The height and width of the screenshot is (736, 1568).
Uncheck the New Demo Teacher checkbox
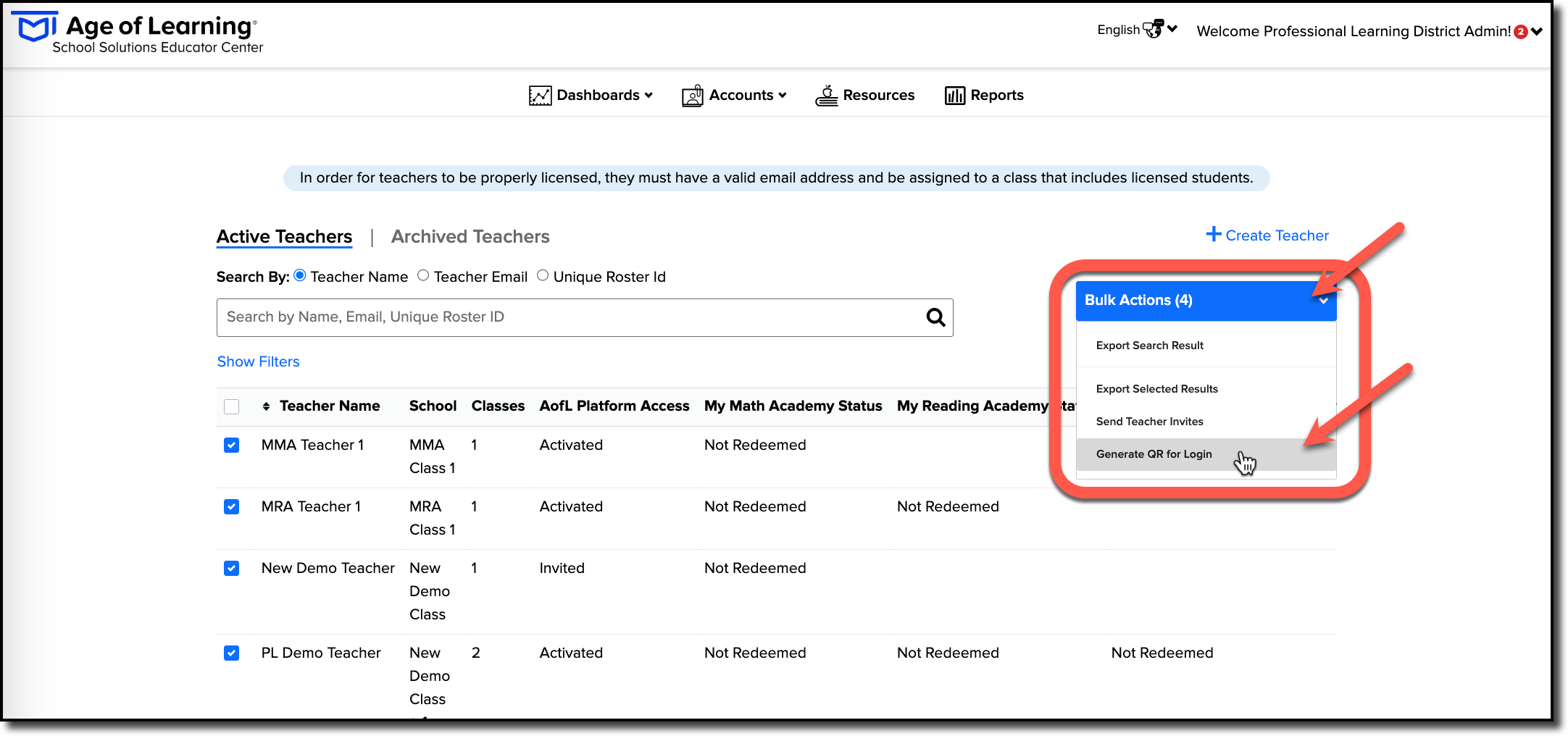pyautogui.click(x=232, y=568)
